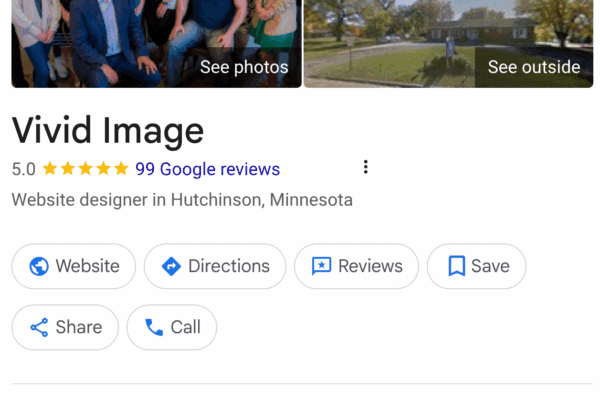Open the three-dot more options menu
This screenshot has width=600, height=400.
[x=366, y=167]
